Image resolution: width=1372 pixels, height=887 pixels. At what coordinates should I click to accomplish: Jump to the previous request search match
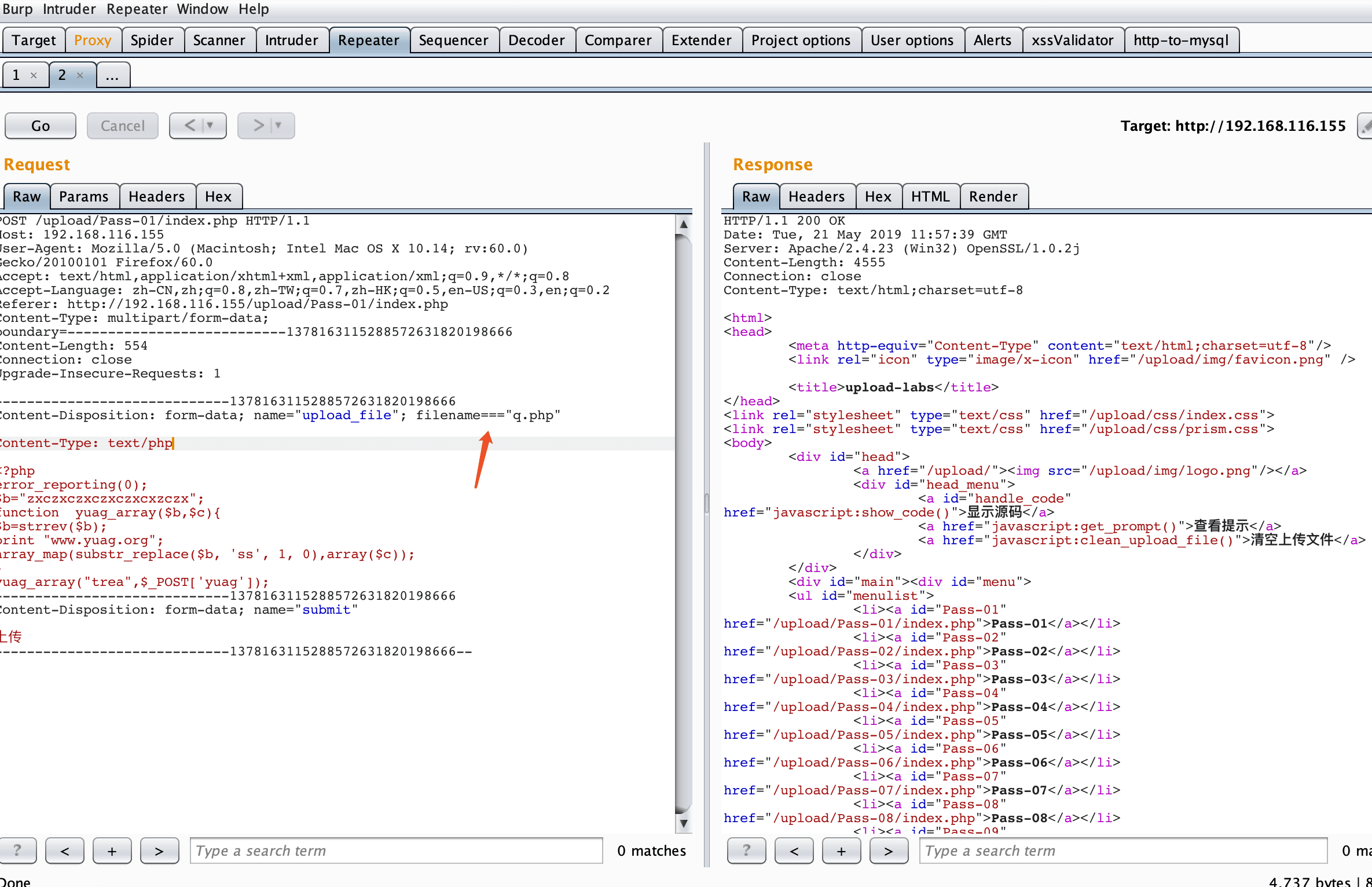pyautogui.click(x=65, y=851)
